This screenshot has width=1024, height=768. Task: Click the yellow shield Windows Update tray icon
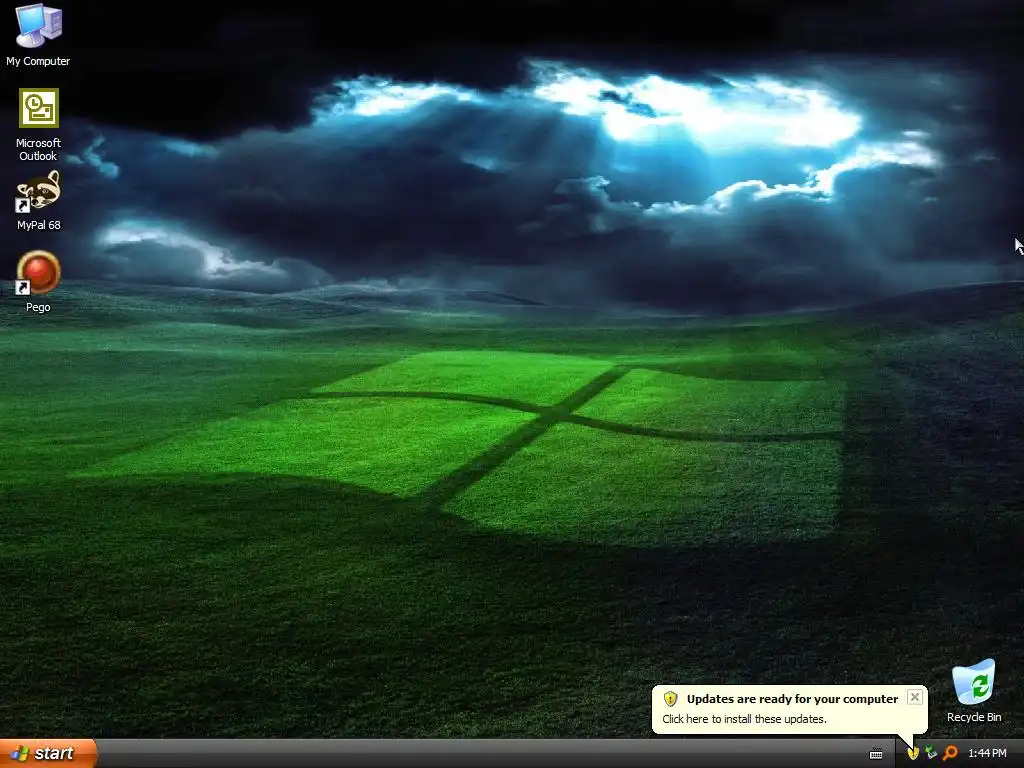pyautogui.click(x=913, y=754)
